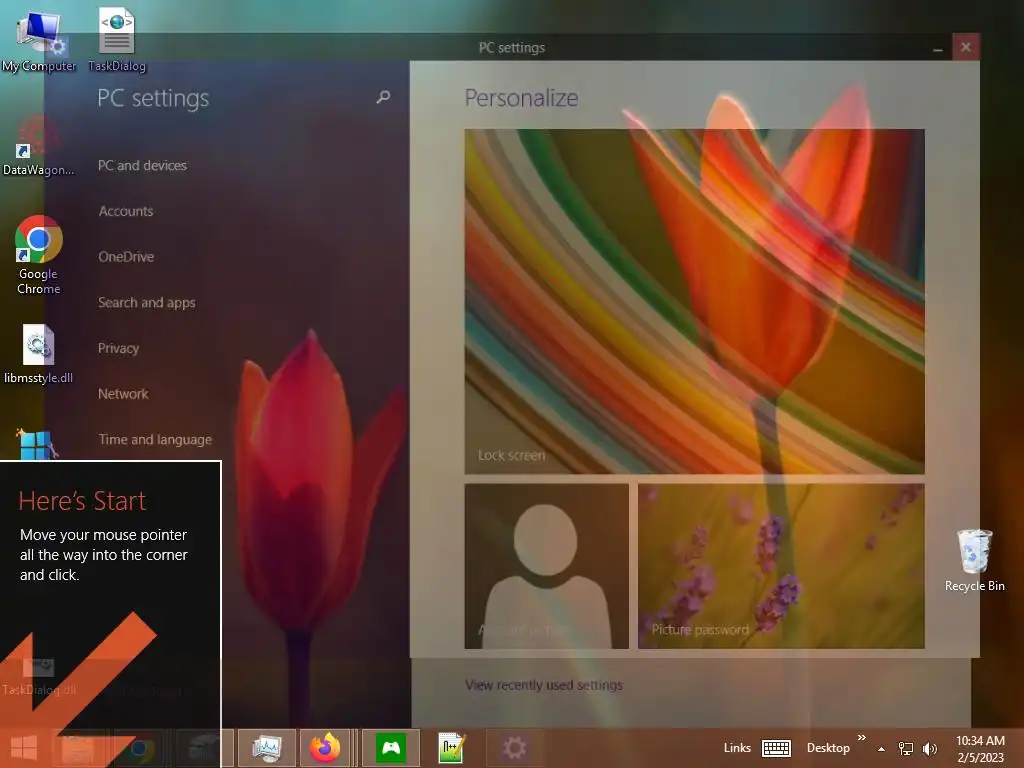
Task: Open the Network settings category
Action: 123,394
